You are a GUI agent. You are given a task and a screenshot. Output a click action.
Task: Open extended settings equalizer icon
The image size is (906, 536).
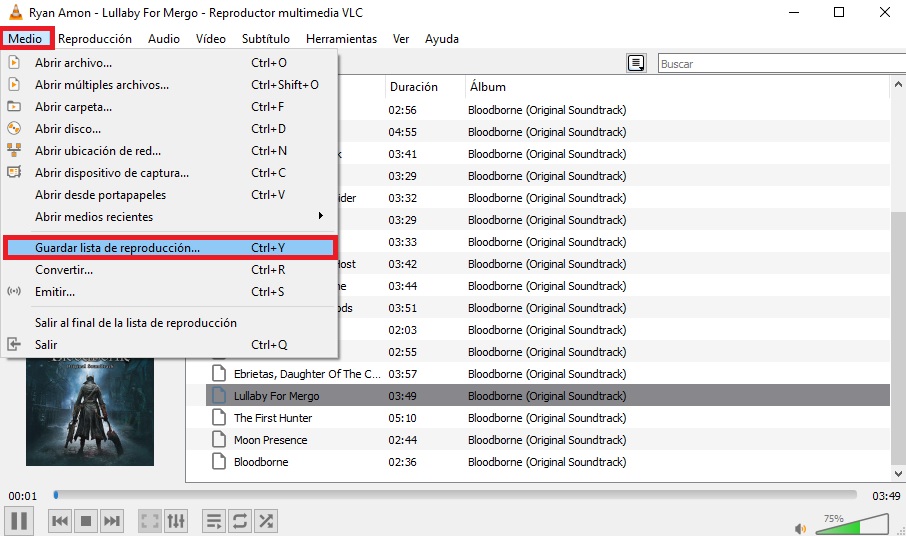tap(176, 522)
